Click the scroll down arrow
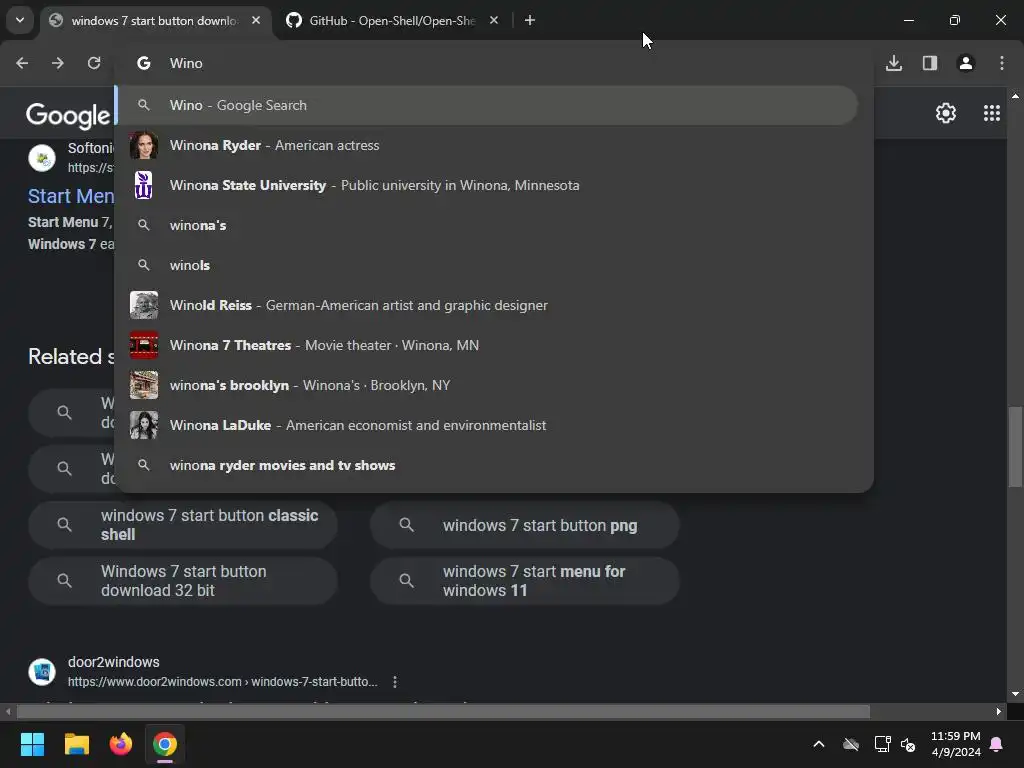This screenshot has width=1024, height=768. [x=1015, y=694]
